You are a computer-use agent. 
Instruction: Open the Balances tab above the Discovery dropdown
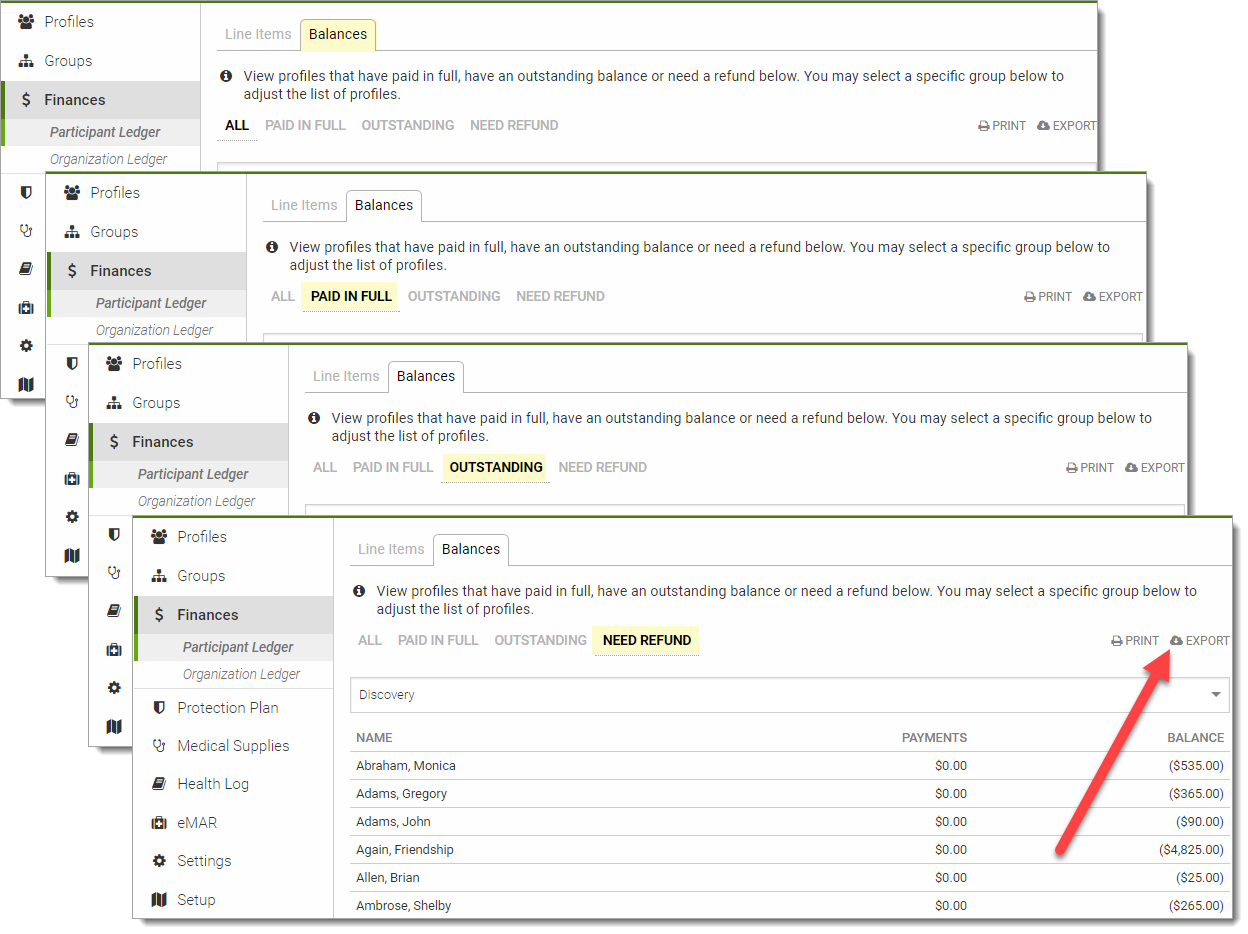point(470,549)
